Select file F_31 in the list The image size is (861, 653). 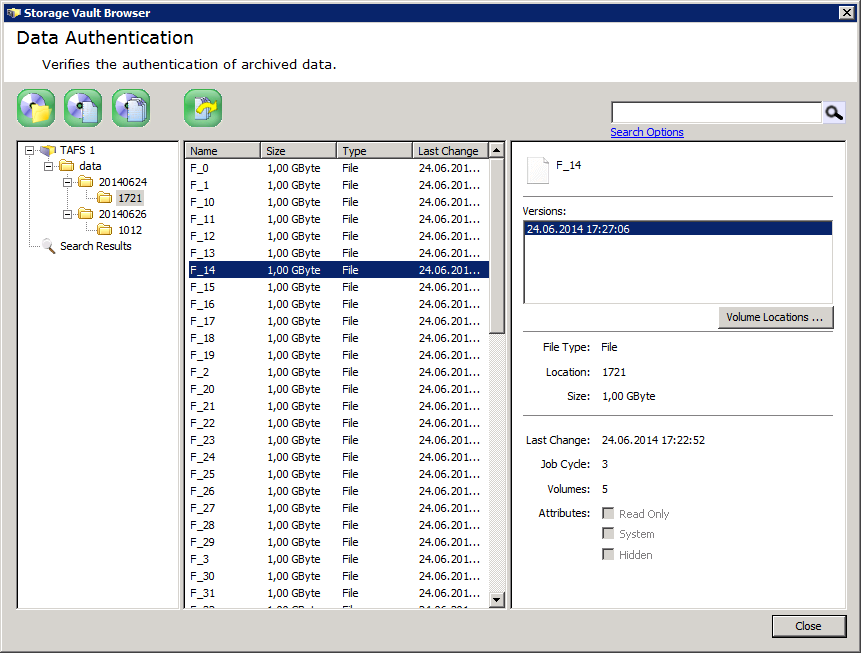(337, 594)
